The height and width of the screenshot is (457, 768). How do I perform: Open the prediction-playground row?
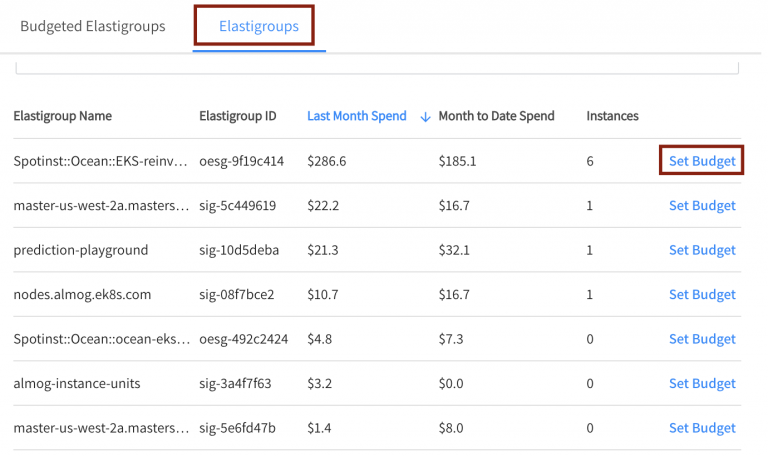click(80, 250)
